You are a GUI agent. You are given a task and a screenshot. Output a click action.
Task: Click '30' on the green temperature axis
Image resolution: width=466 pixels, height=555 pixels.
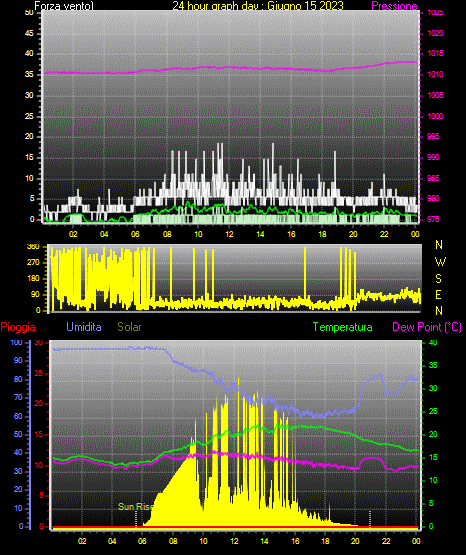433,388
